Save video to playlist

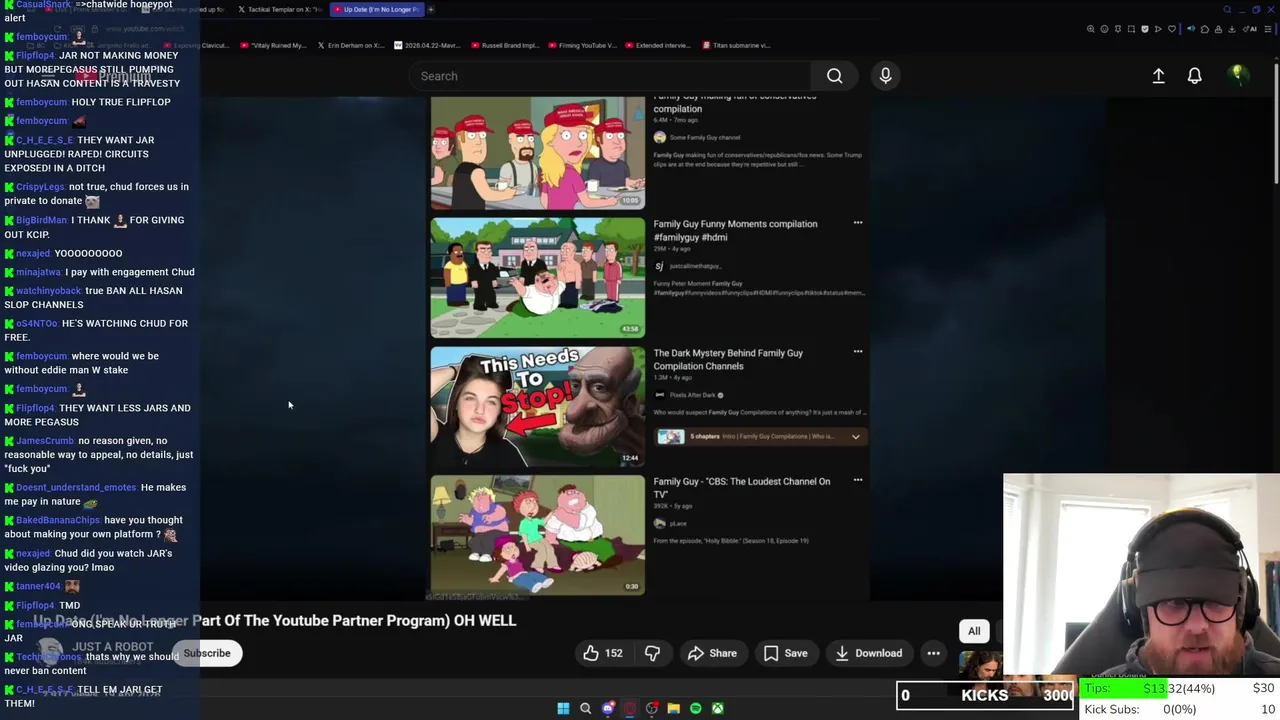(785, 653)
